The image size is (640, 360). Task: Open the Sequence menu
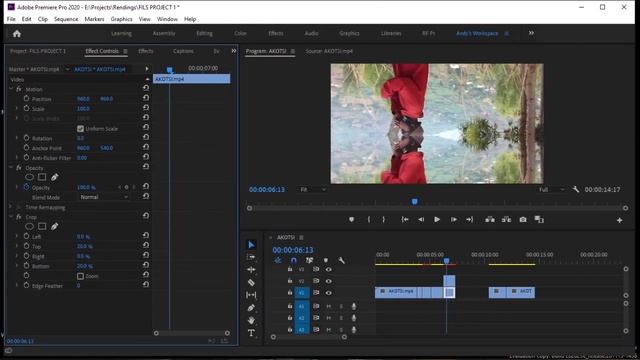[66, 19]
